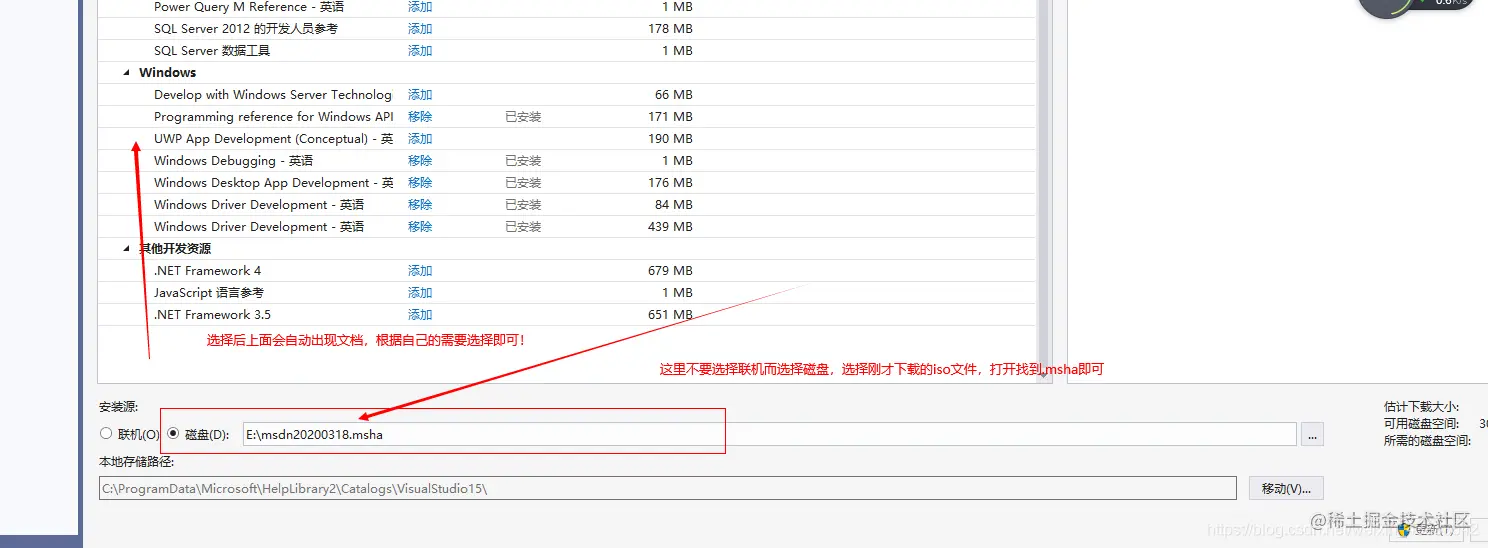Click 添加 for UWP App Development (Conceptual)
The width and height of the screenshot is (1488, 548).
[420, 139]
